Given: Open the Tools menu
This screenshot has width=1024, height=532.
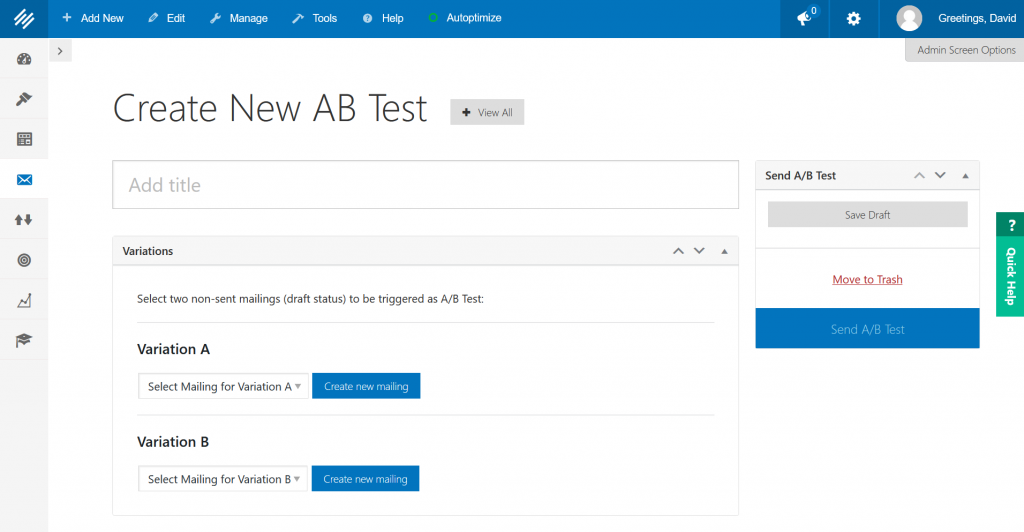Looking at the screenshot, I should click(314, 18).
